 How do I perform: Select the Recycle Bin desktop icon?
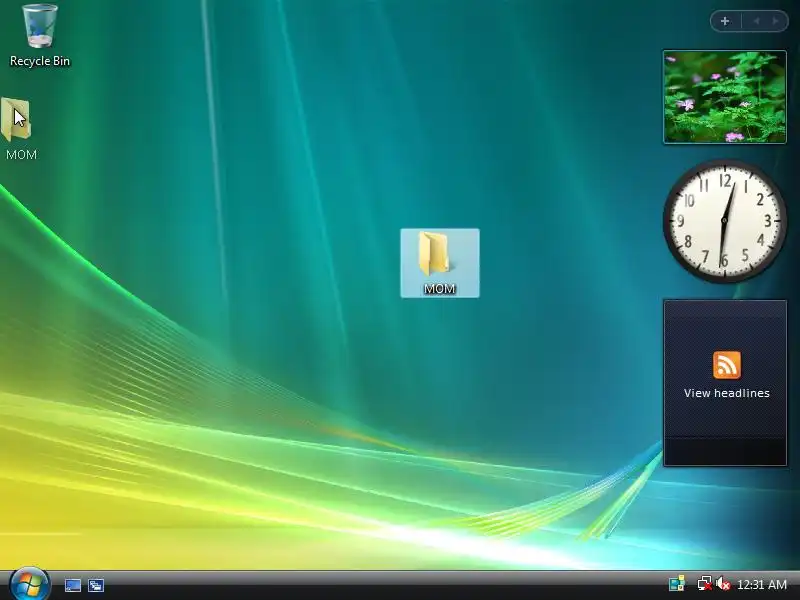coord(40,36)
